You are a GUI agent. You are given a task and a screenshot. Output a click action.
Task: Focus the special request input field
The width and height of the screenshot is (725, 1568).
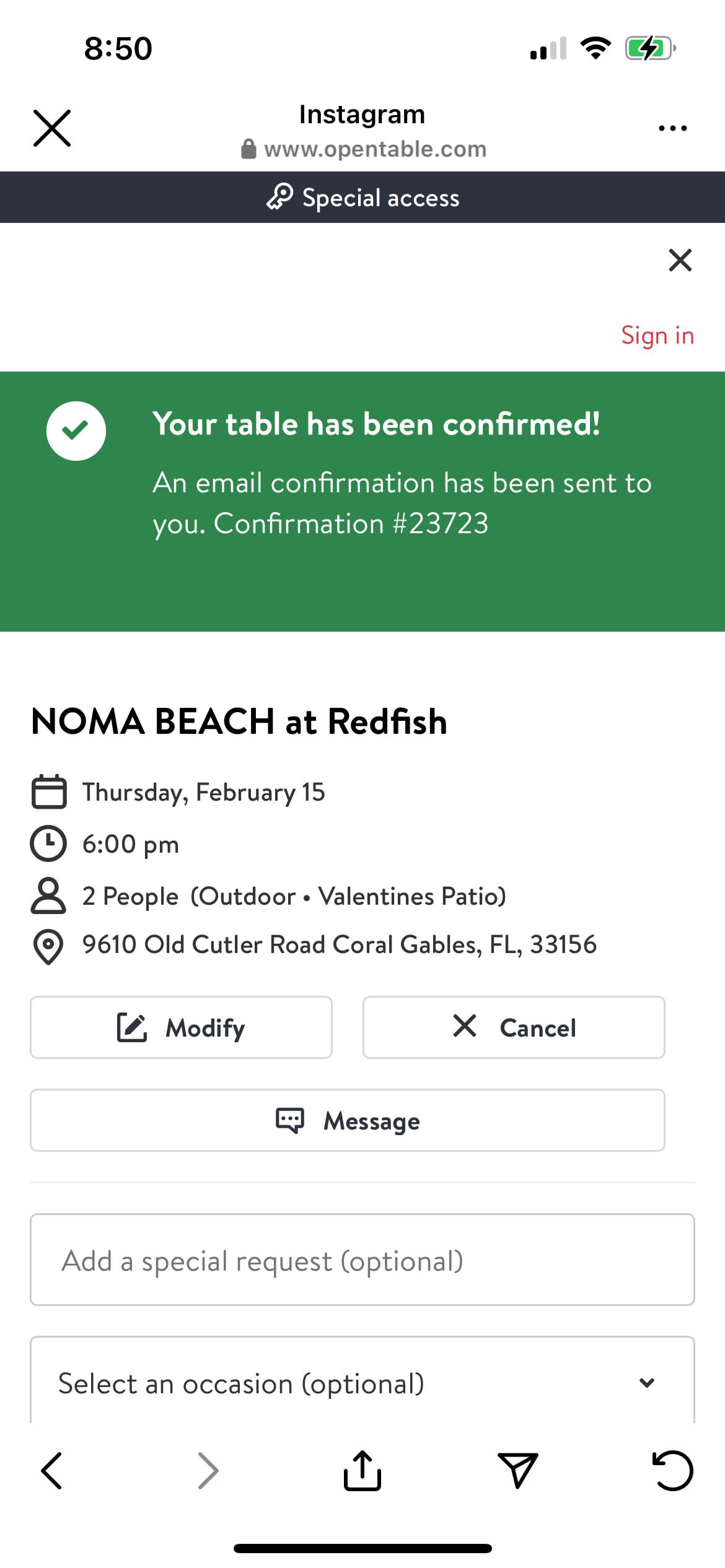[x=362, y=1260]
